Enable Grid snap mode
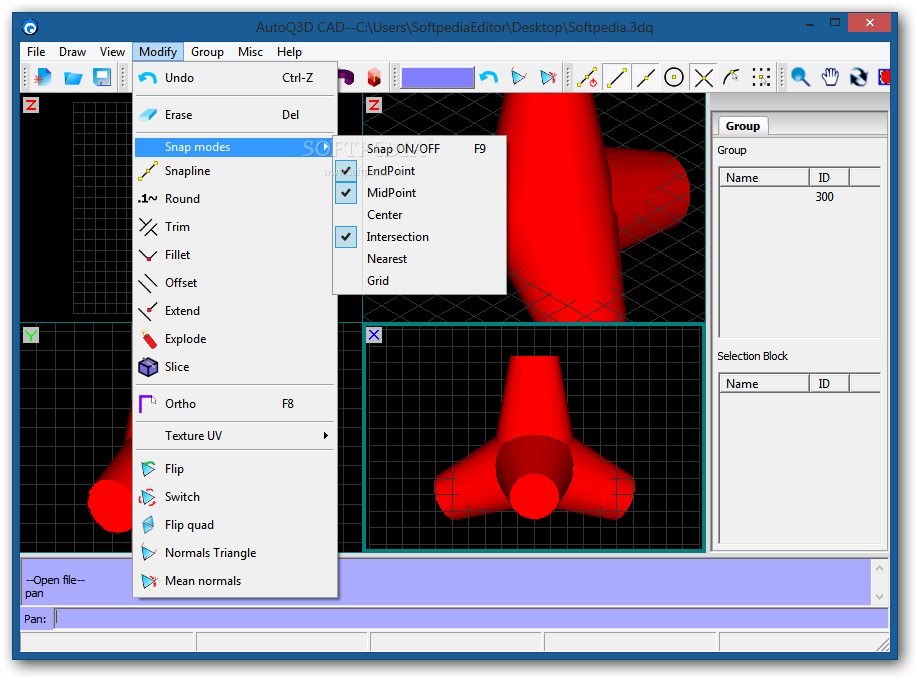 point(419,281)
